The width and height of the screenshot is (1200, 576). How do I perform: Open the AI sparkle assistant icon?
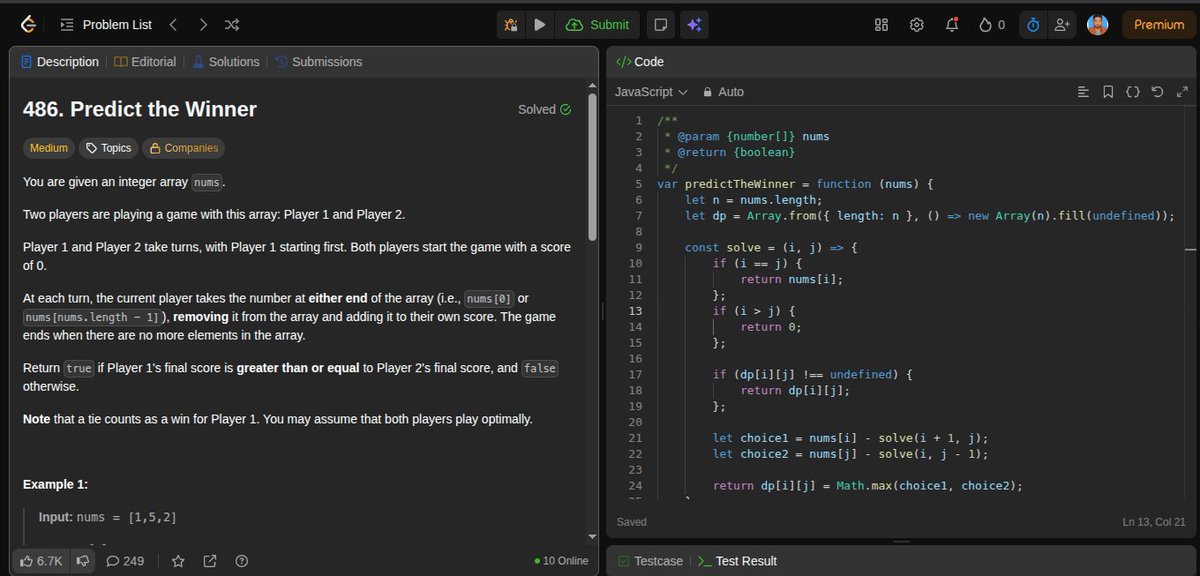(694, 25)
